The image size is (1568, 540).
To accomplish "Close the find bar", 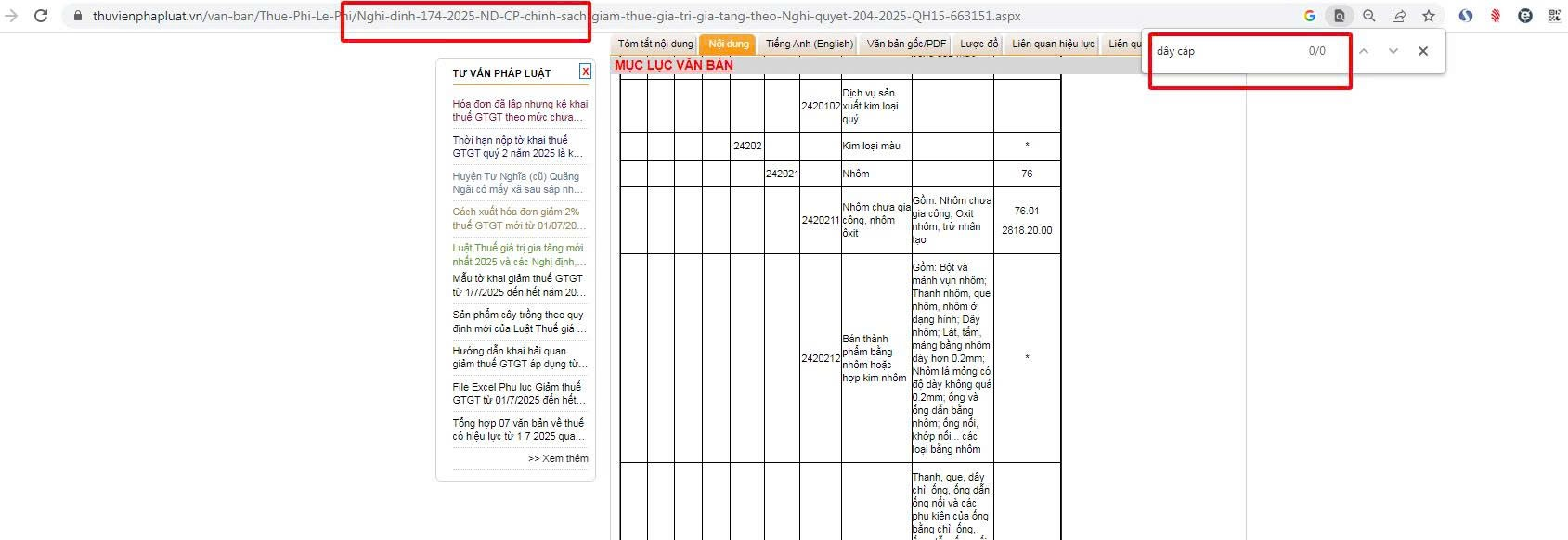I will (x=1423, y=51).
